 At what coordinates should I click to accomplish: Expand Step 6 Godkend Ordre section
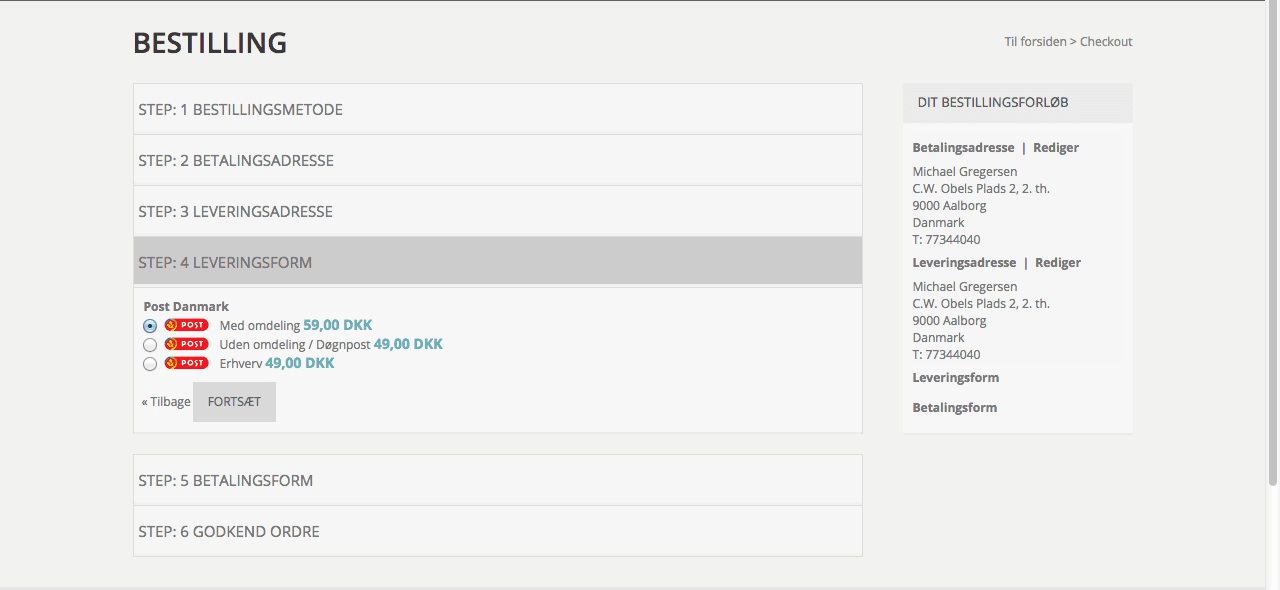coord(229,532)
